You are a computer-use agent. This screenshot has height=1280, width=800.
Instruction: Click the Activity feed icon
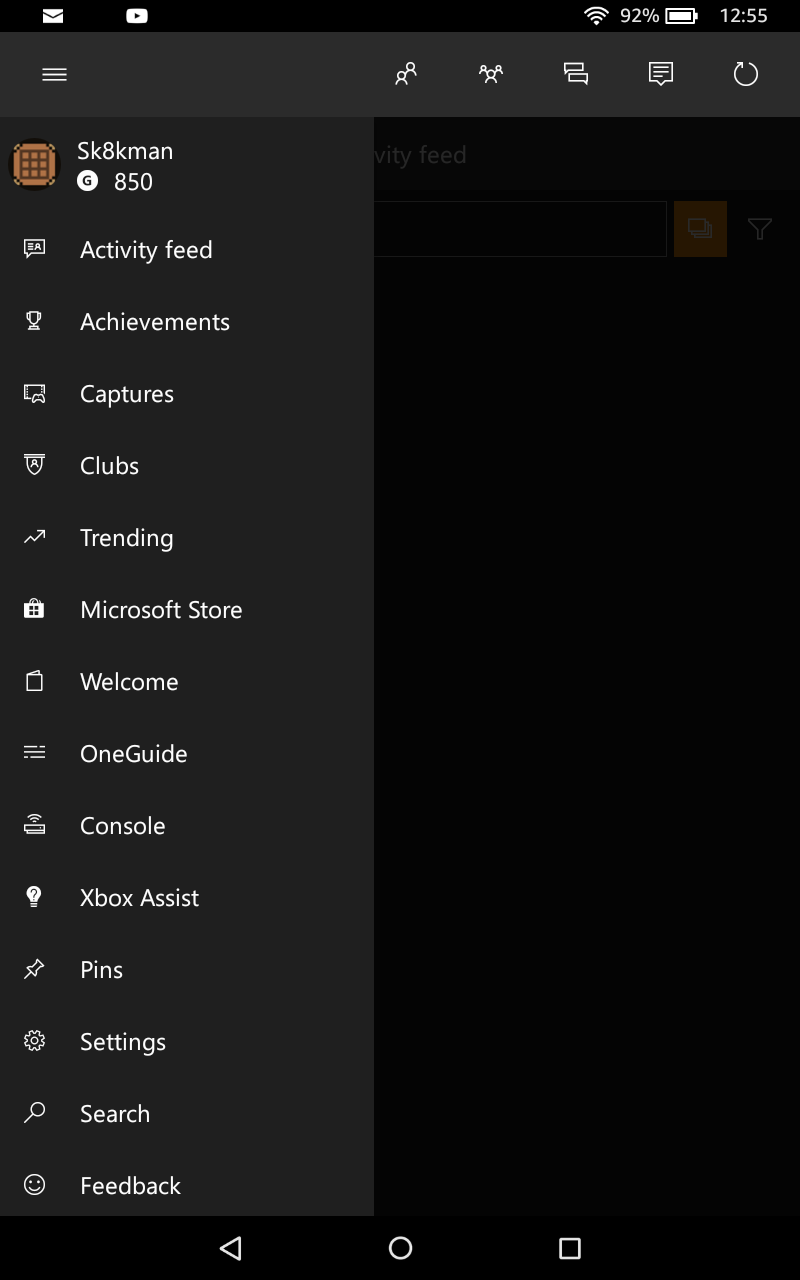34,250
